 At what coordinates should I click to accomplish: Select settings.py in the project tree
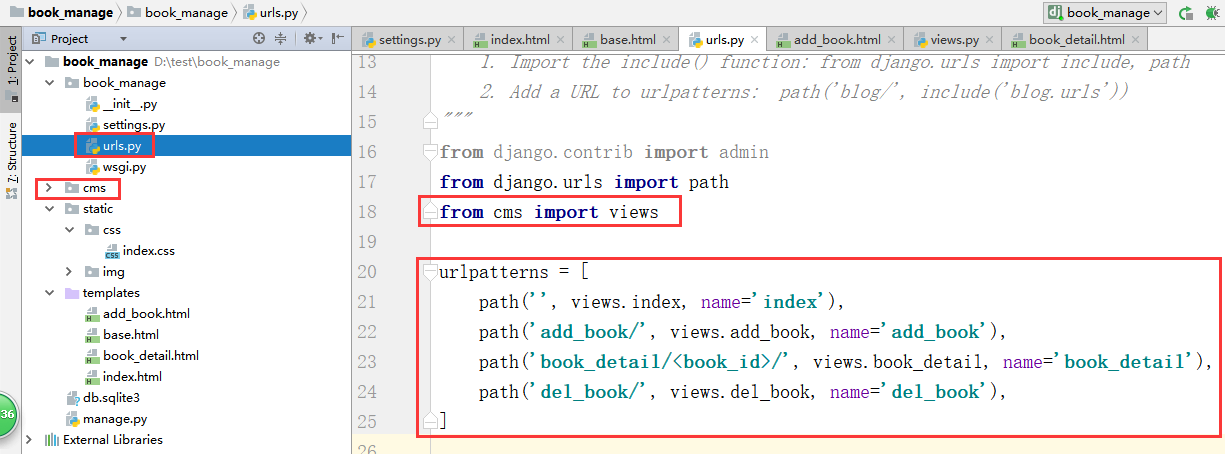click(125, 125)
